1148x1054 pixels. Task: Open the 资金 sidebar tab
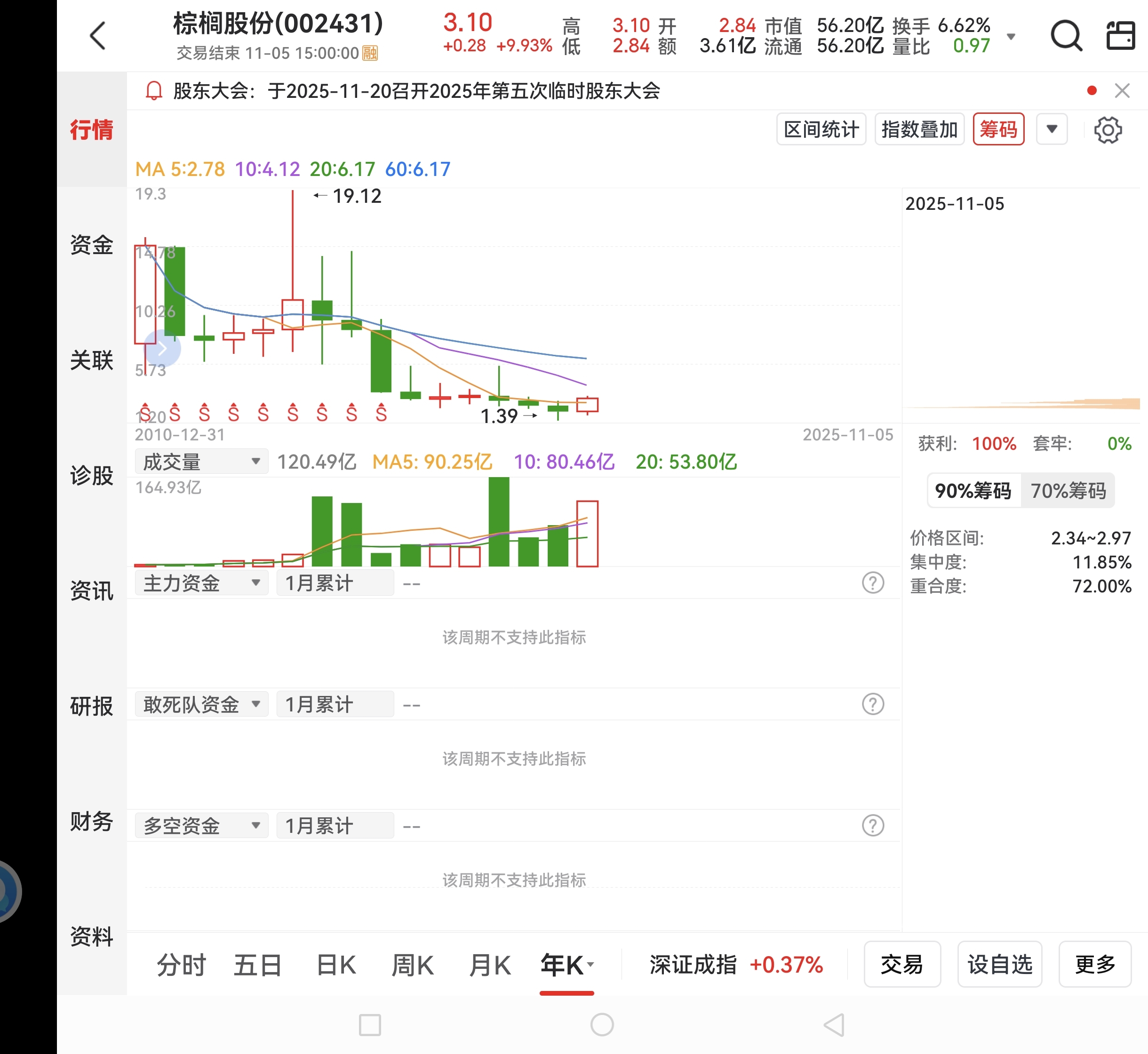[x=91, y=245]
